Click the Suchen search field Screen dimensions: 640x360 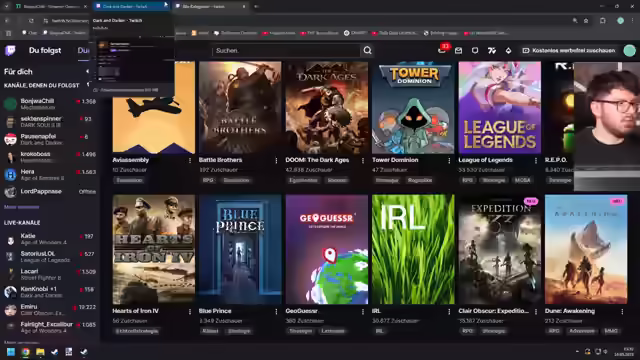click(x=286, y=51)
